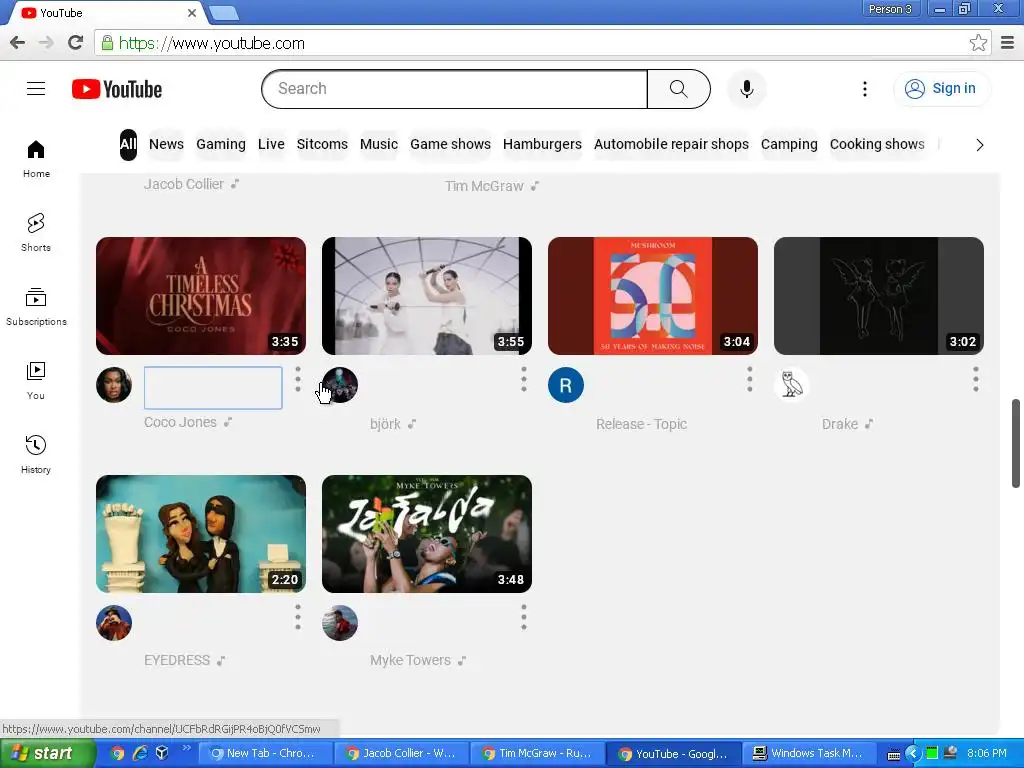Open the You section in the sidebar
The image size is (1024, 768).
tap(36, 381)
